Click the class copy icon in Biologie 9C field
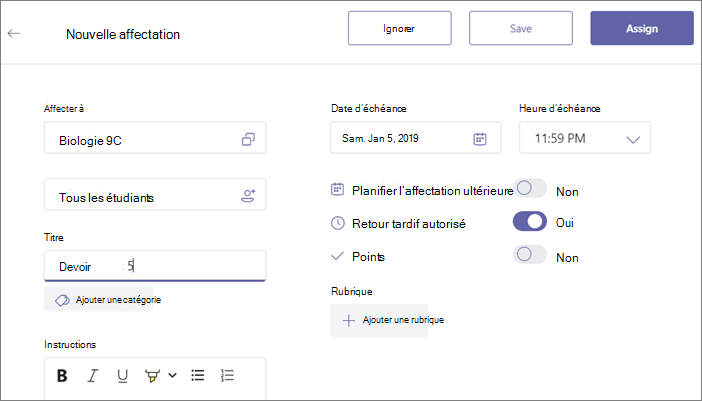 248,139
